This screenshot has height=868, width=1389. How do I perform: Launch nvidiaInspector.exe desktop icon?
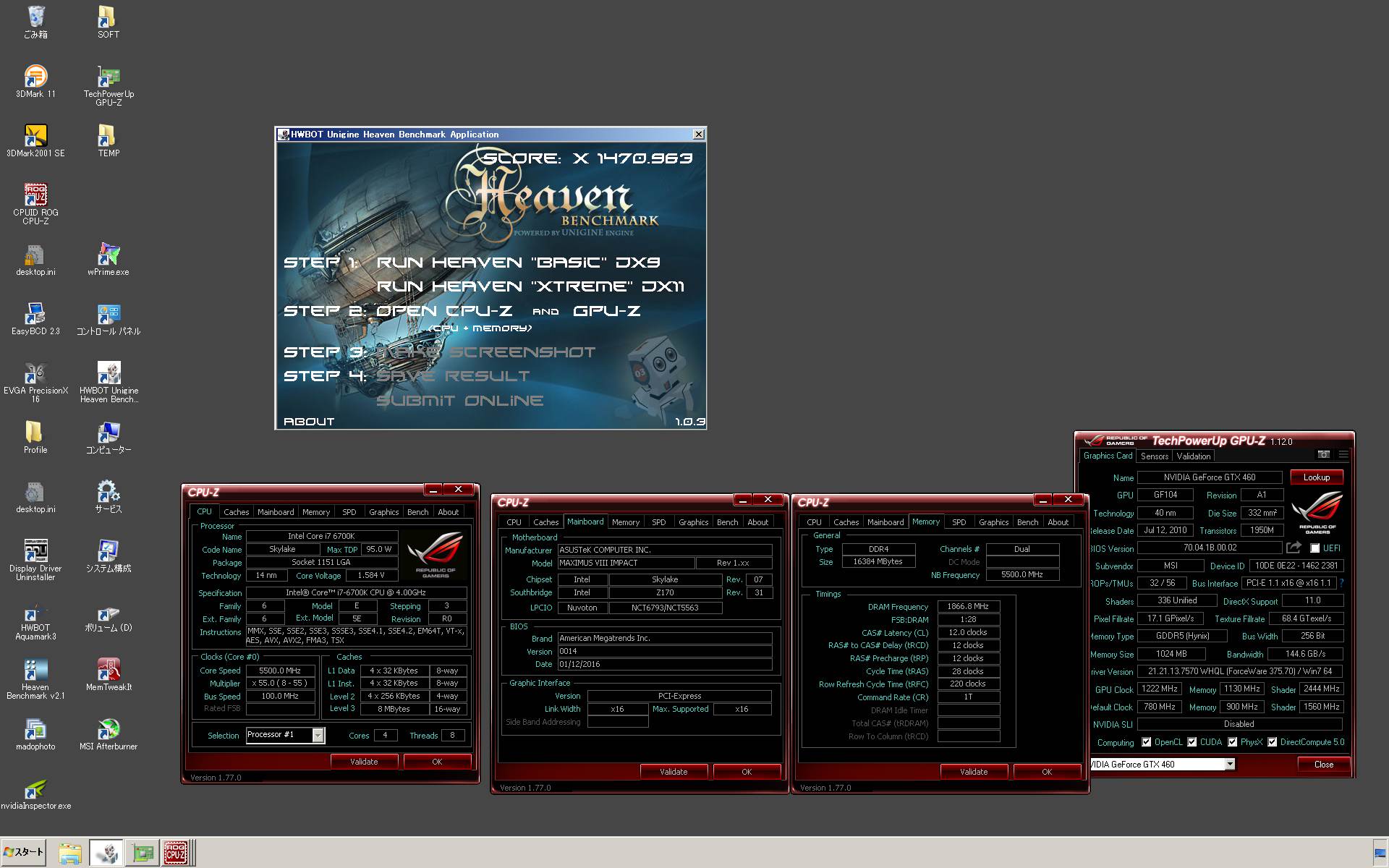tap(35, 793)
